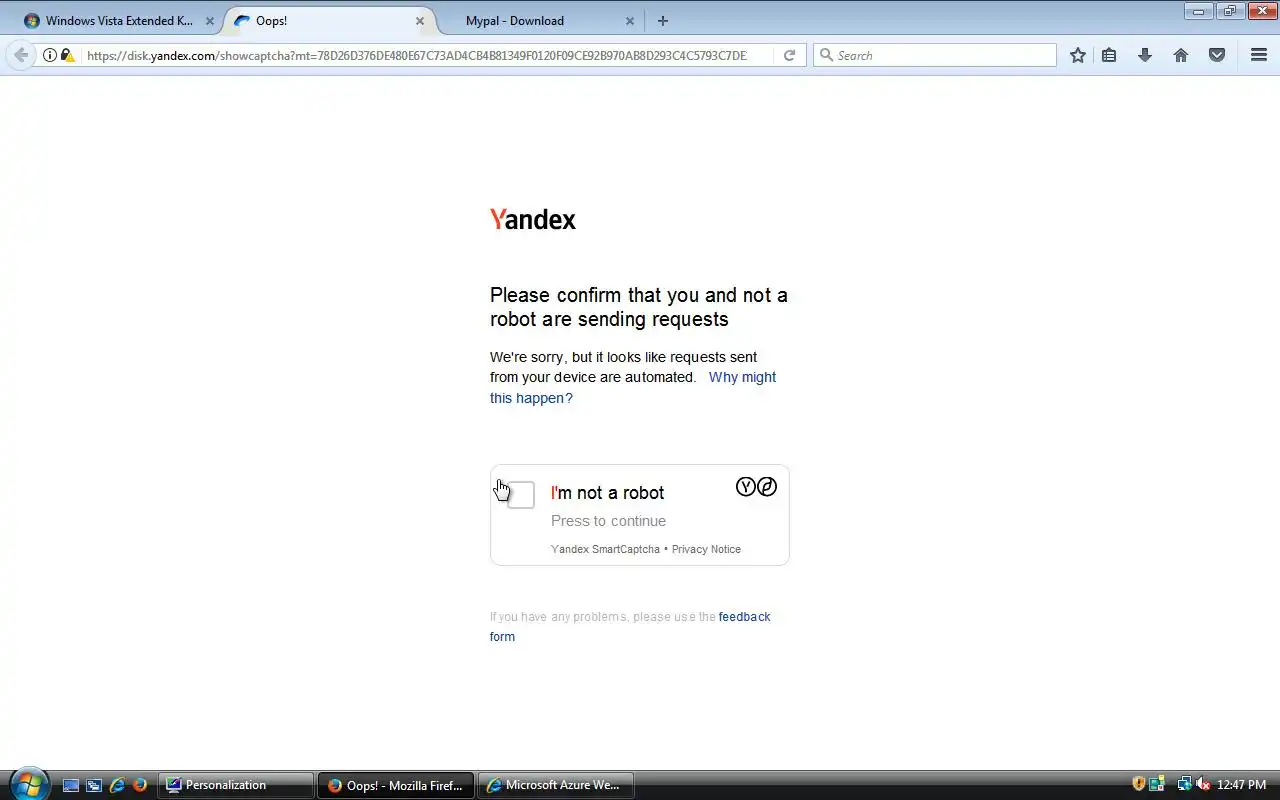The image size is (1280, 800).
Task: Open Personalization taskbar window
Action: pyautogui.click(x=236, y=785)
